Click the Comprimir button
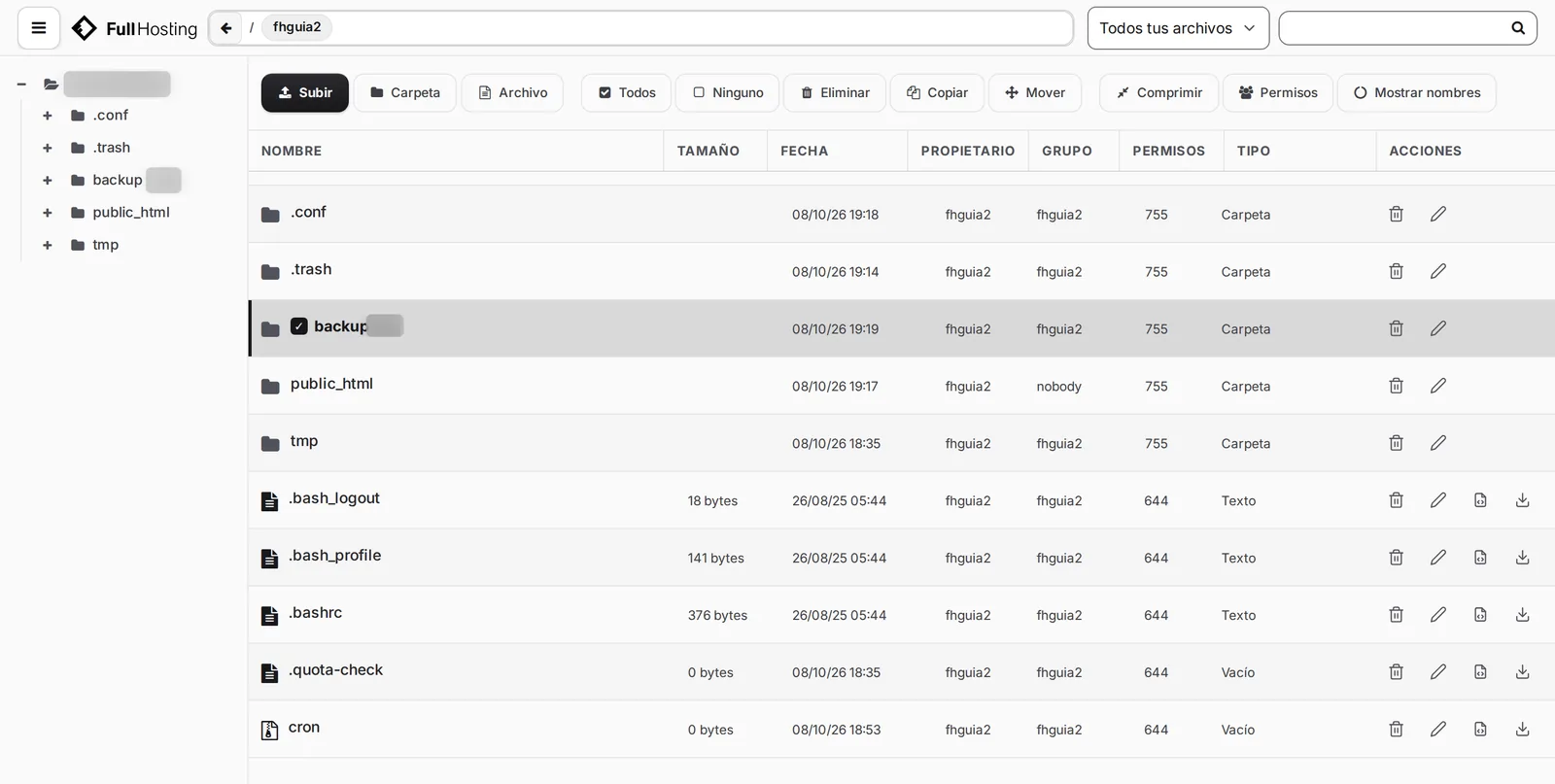Screen dimensions: 1555x784 tap(1159, 93)
